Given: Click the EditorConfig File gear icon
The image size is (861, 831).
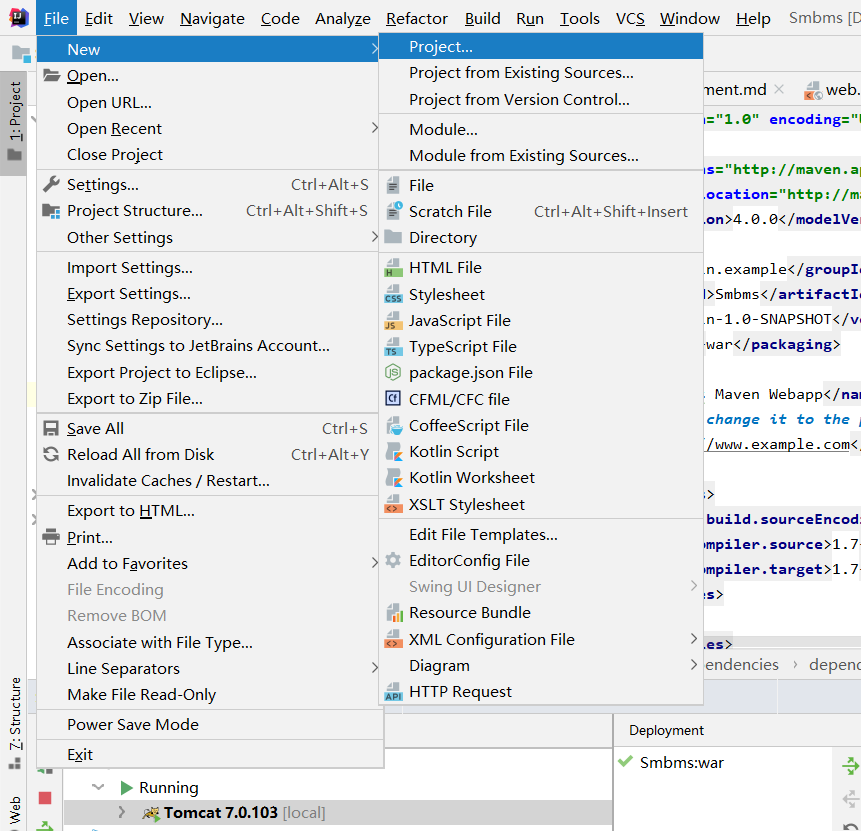Looking at the screenshot, I should click(393, 560).
